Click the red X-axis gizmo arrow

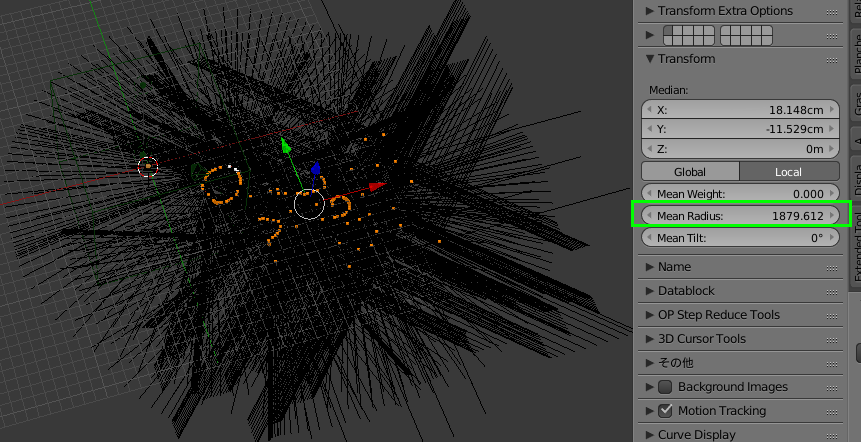[x=378, y=187]
